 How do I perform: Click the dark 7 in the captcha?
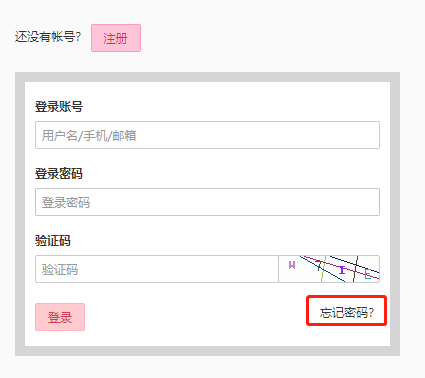(320, 265)
